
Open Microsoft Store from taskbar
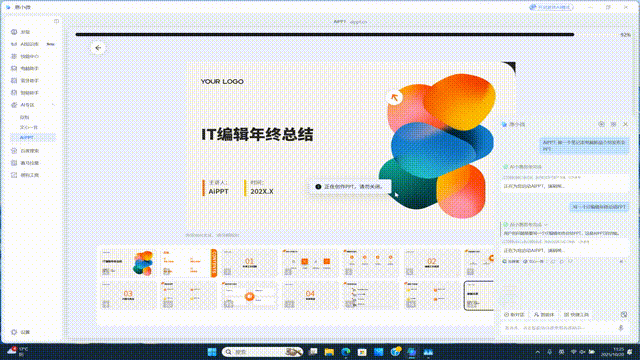(362, 351)
